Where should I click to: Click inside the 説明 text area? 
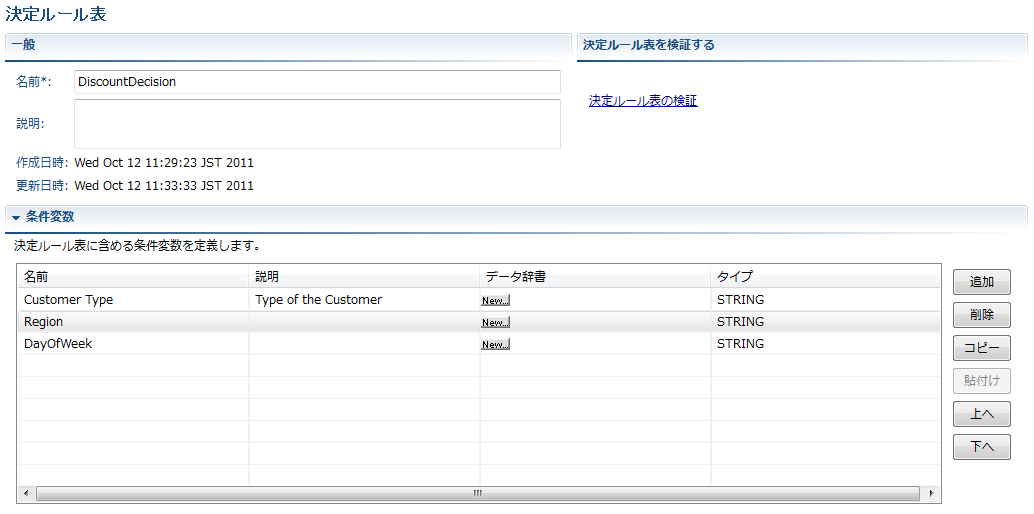(x=317, y=124)
